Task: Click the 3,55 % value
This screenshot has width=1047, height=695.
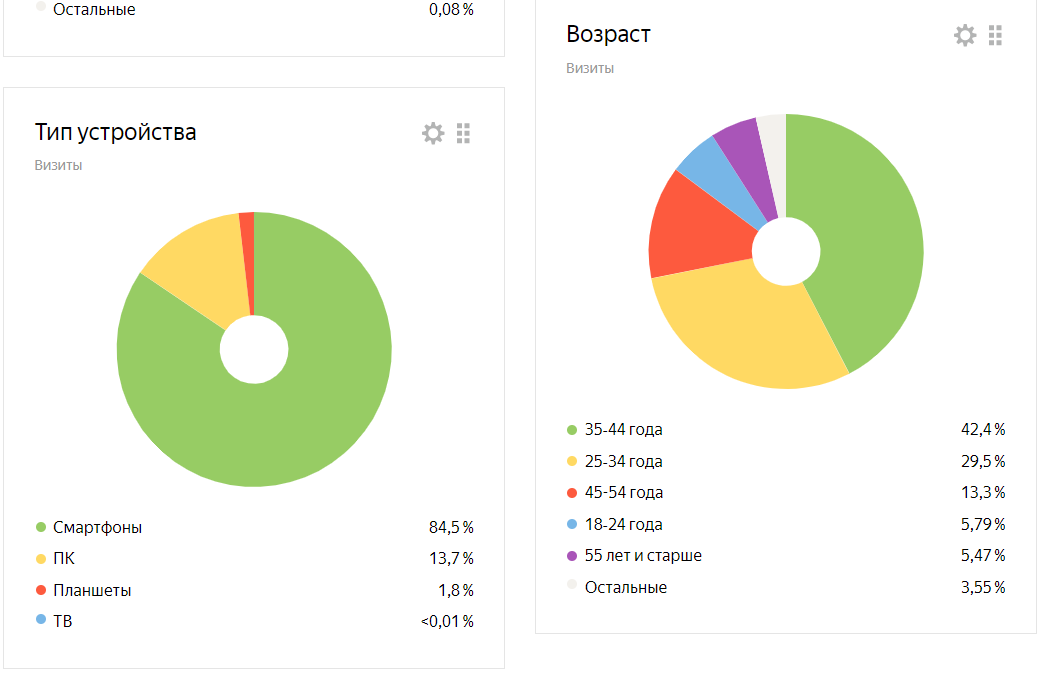Action: [x=983, y=588]
